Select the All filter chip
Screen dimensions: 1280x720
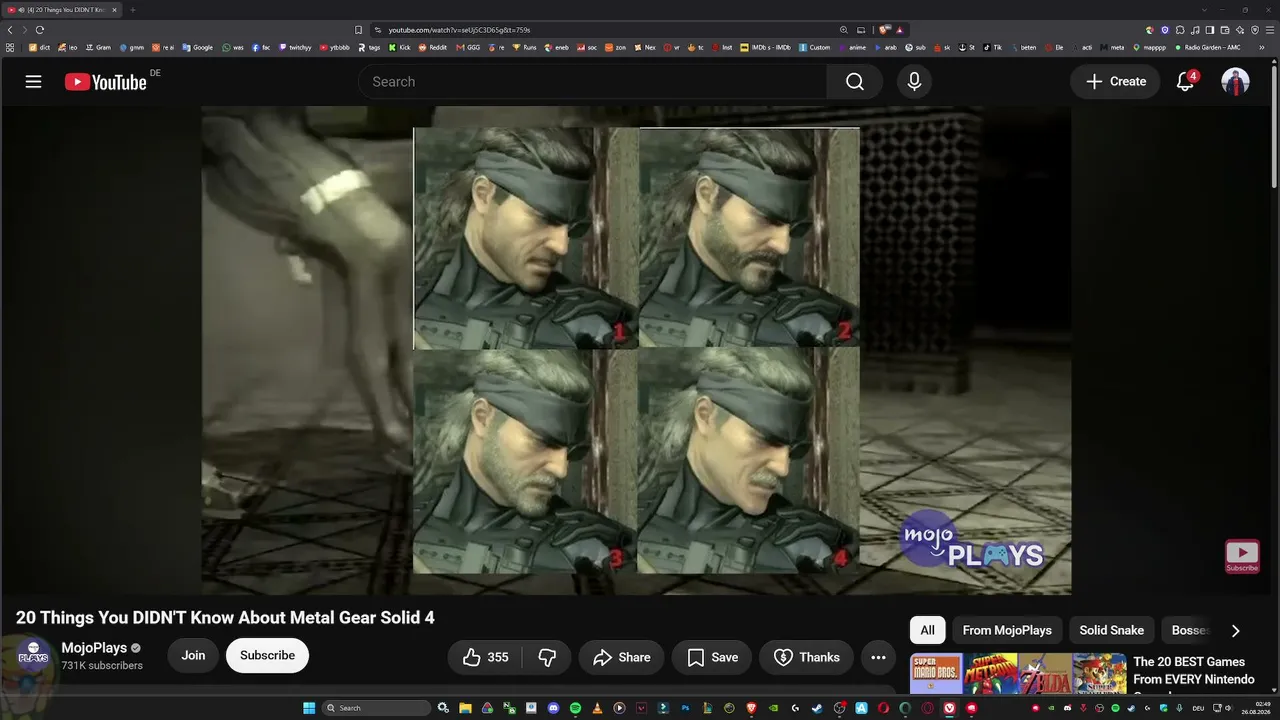tap(927, 630)
